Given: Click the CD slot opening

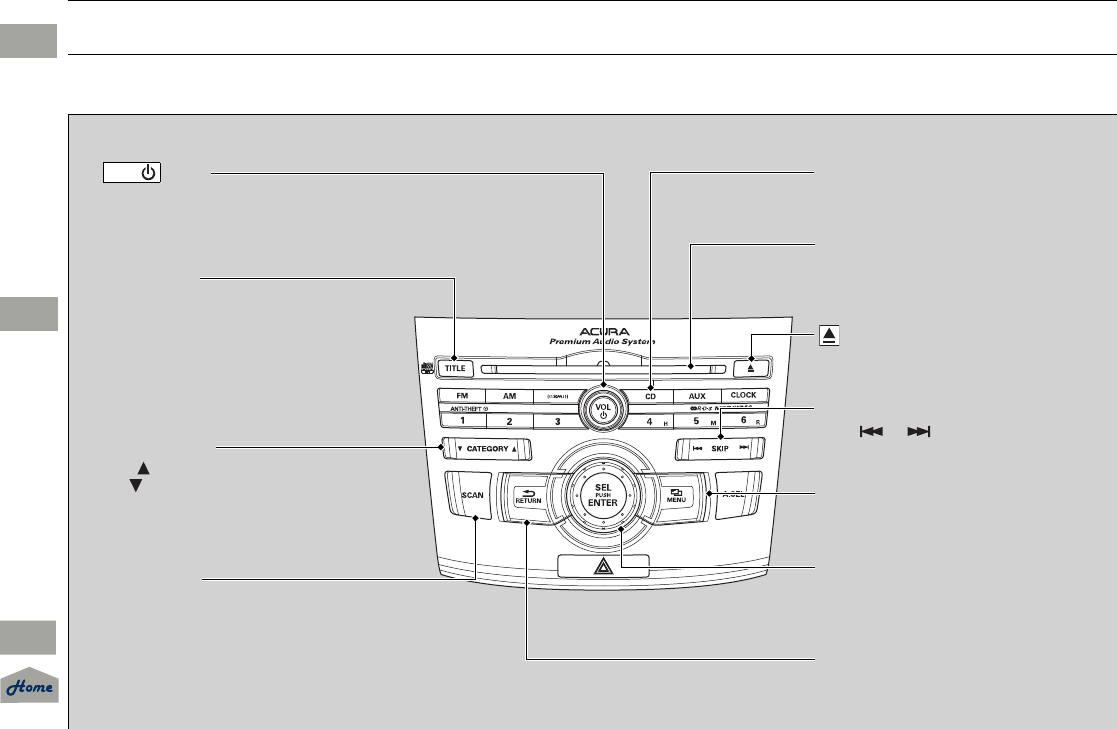Looking at the screenshot, I should (603, 369).
